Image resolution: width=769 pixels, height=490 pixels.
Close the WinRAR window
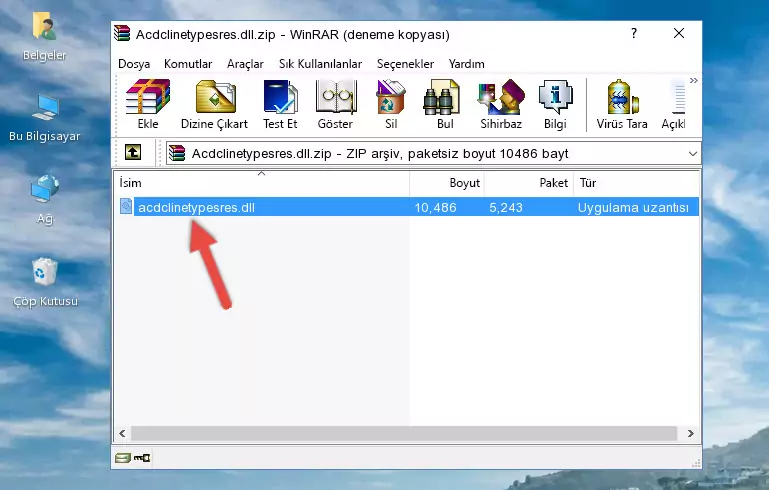coord(679,33)
